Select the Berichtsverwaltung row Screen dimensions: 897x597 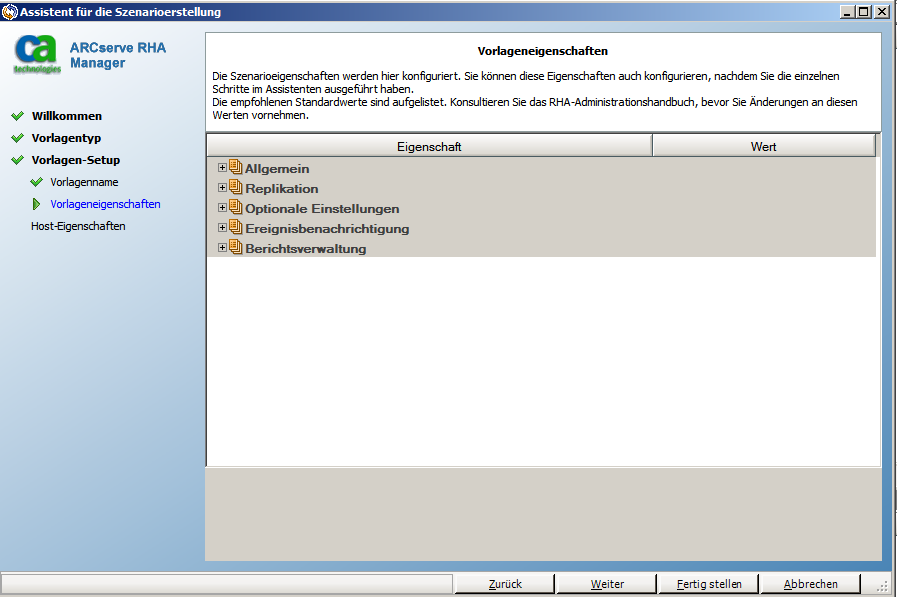coord(541,248)
